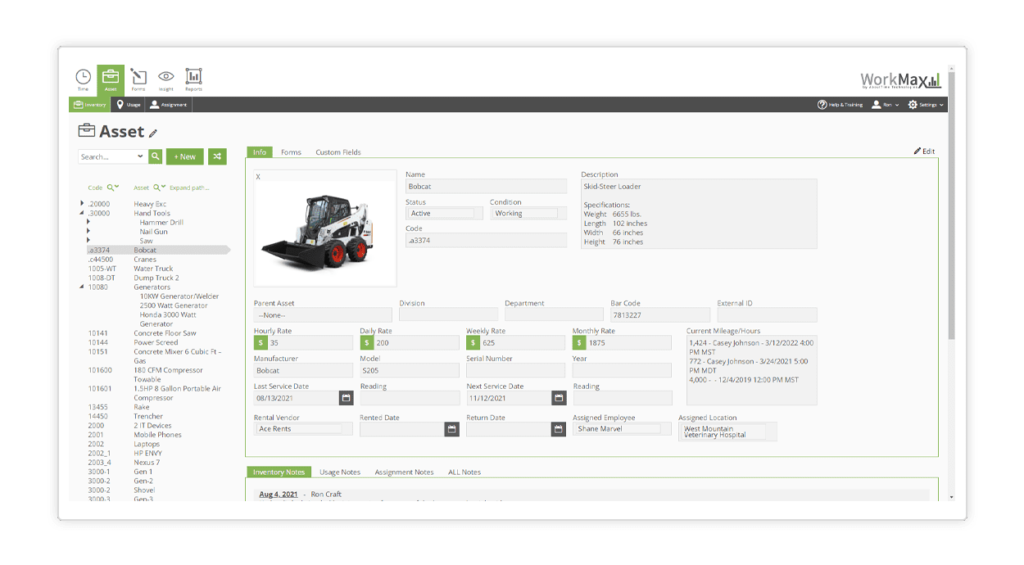Click the Edit link
Screen dimensions: 1024x565
coord(924,151)
